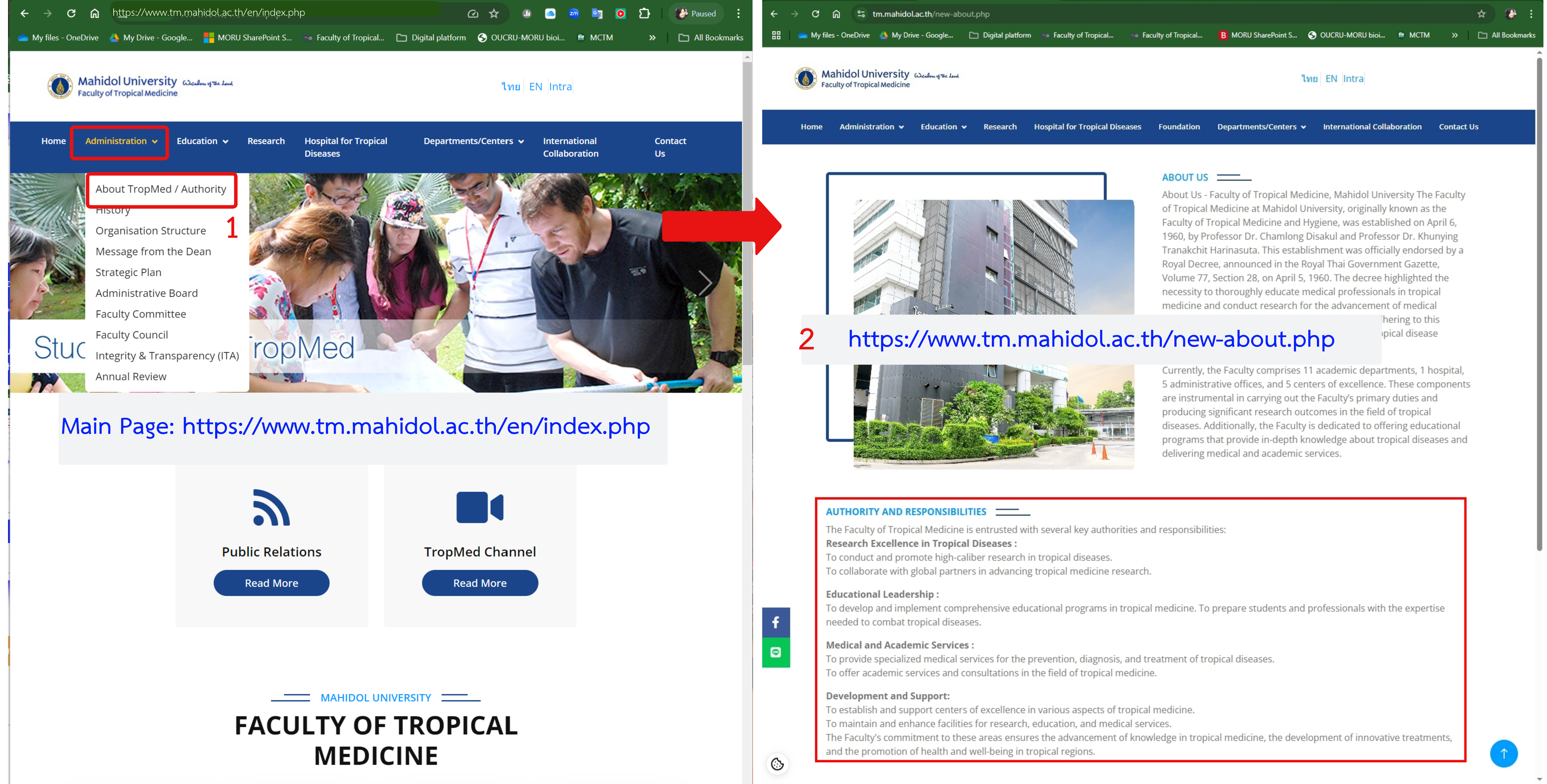Share the page via the Facebook icon
This screenshot has width=1547, height=784.
click(776, 622)
